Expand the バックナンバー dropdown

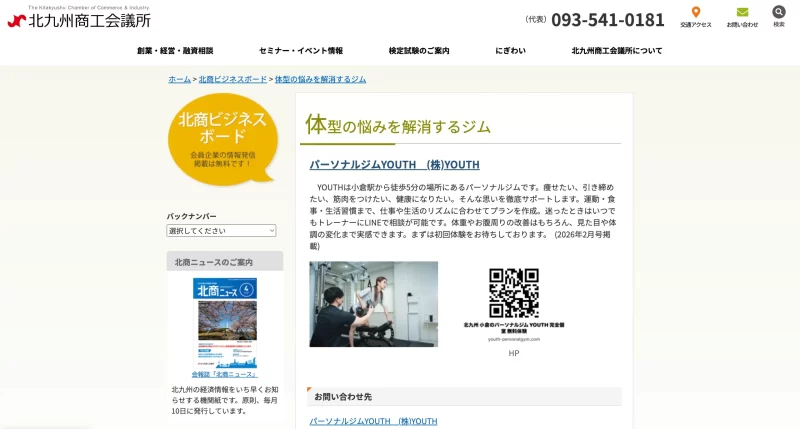221,231
